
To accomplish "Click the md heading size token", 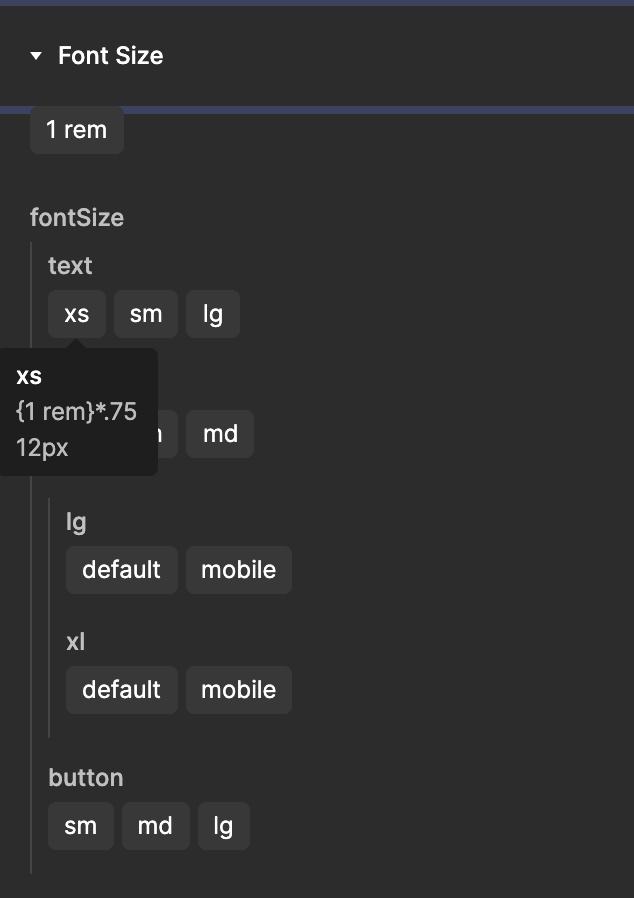I will pos(220,434).
